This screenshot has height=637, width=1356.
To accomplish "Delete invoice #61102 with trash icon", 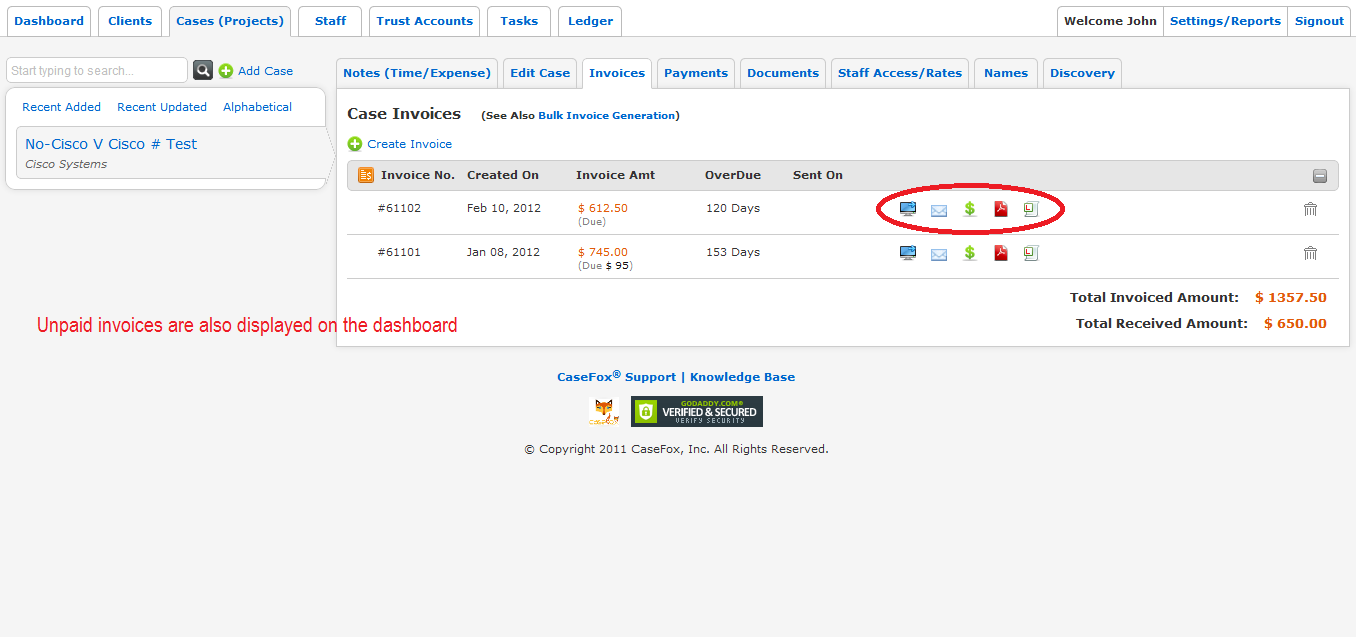I will (1310, 209).
